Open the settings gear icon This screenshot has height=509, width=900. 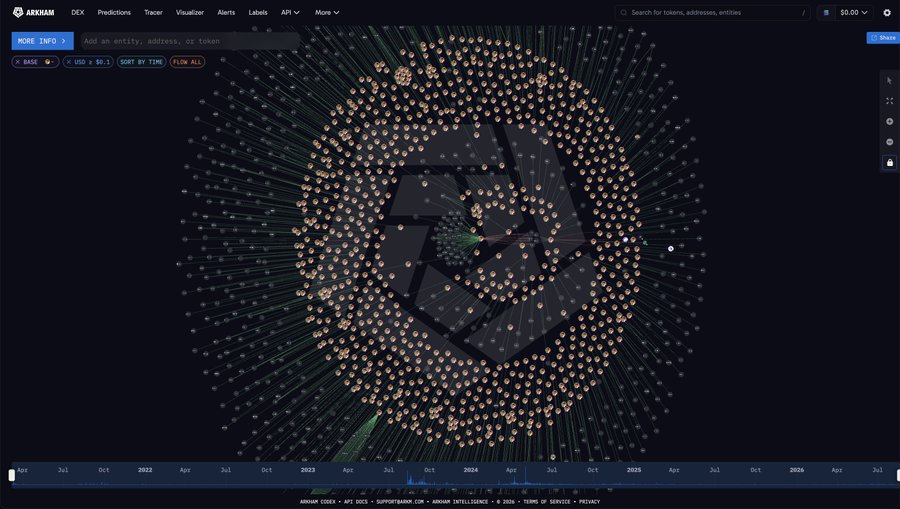887,13
